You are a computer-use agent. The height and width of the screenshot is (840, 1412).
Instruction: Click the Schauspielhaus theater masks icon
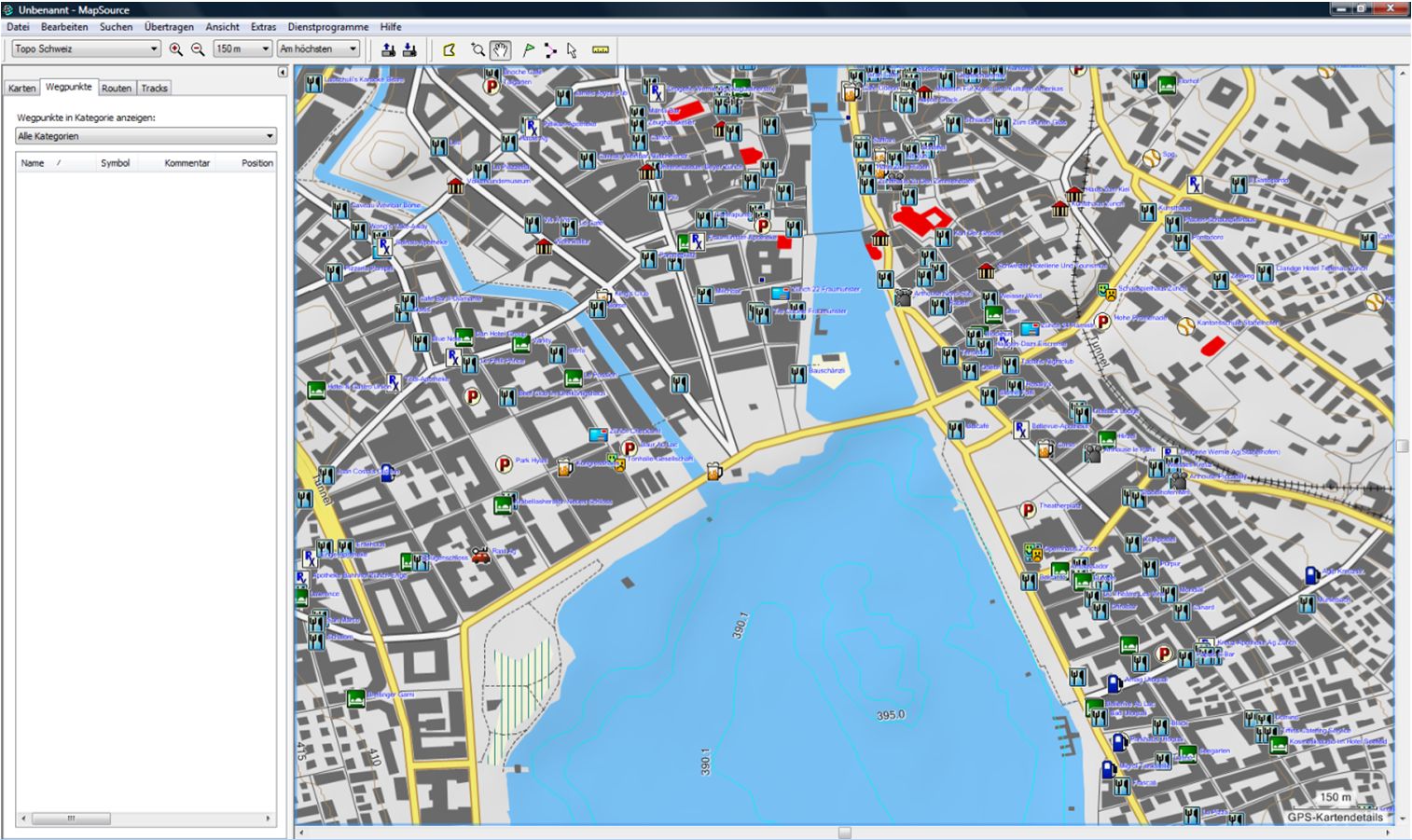(1105, 292)
